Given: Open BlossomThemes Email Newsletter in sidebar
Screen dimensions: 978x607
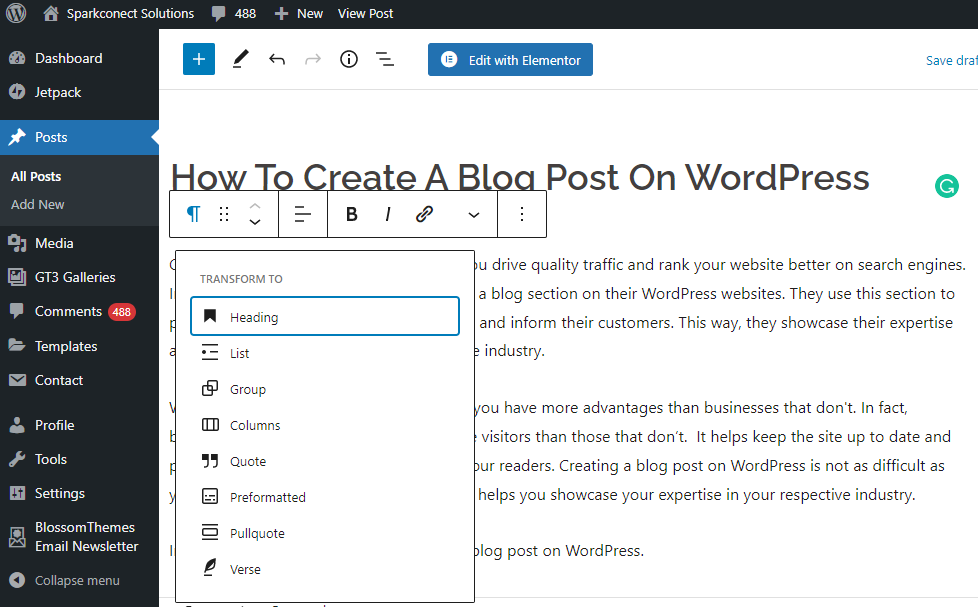Looking at the screenshot, I should 79,537.
